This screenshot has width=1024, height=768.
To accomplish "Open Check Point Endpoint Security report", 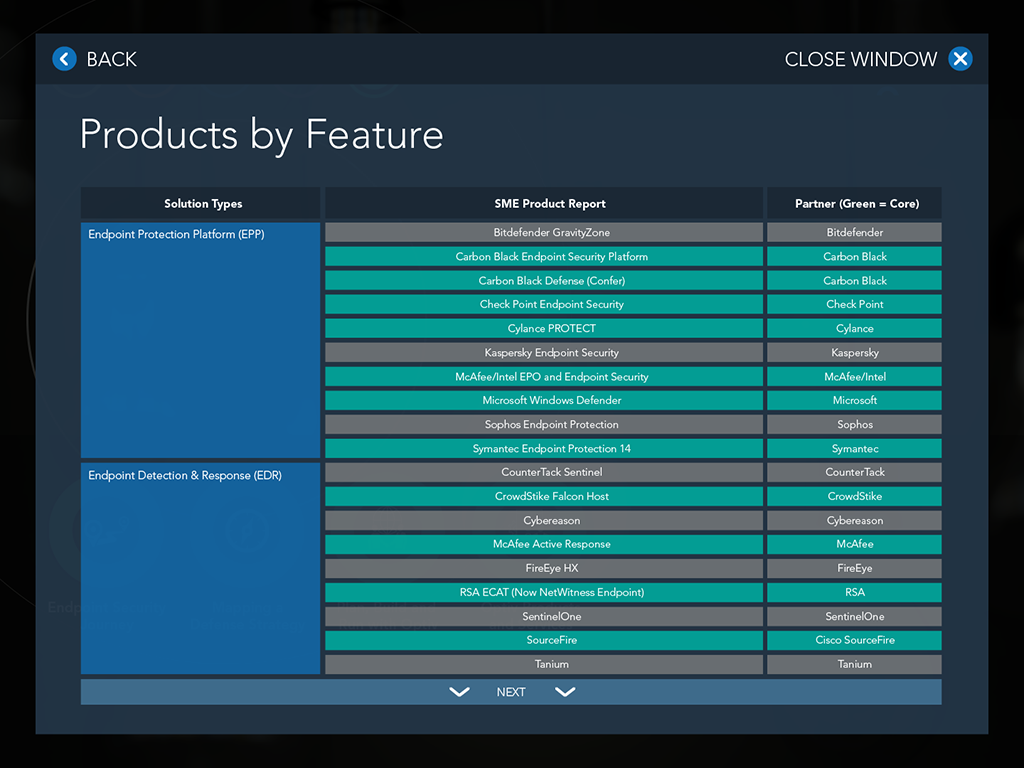I will [x=544, y=304].
